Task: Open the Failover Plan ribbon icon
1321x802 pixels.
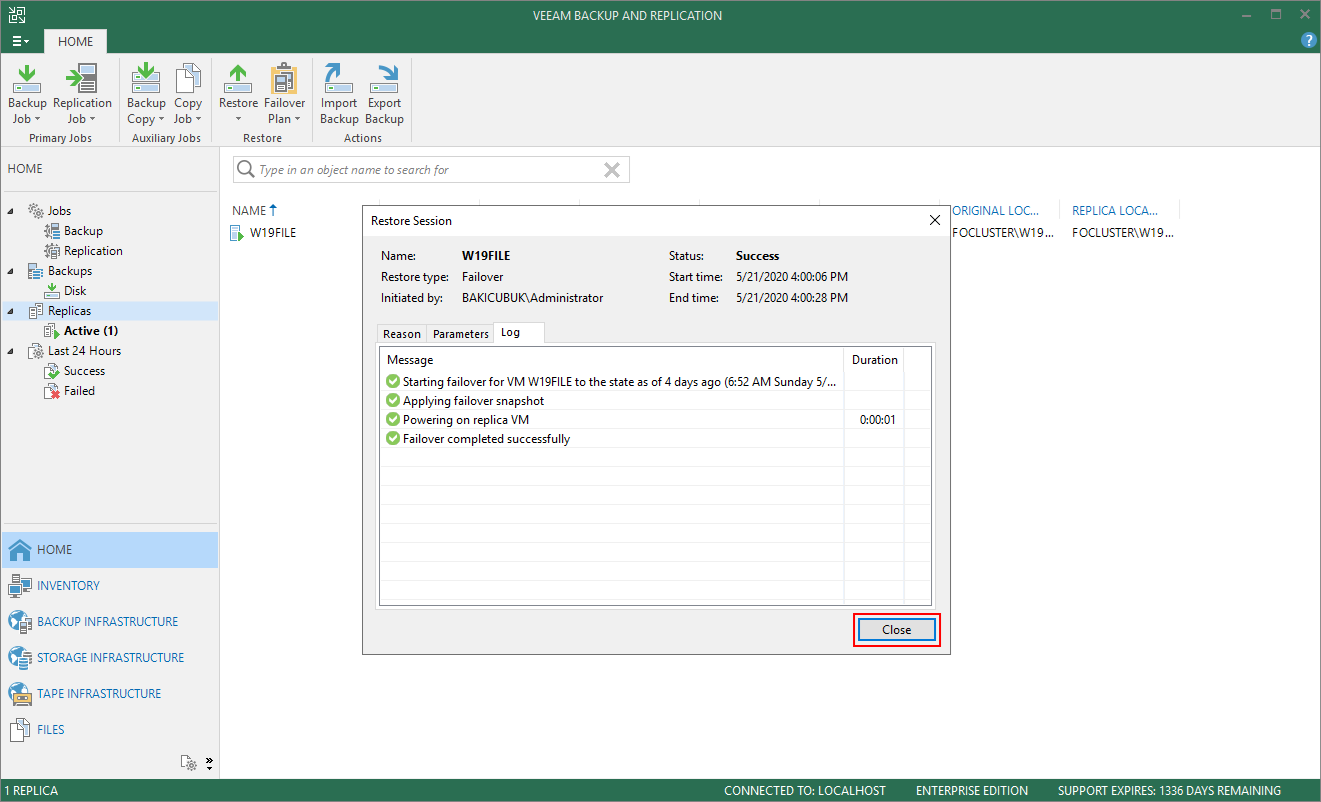Action: click(284, 94)
